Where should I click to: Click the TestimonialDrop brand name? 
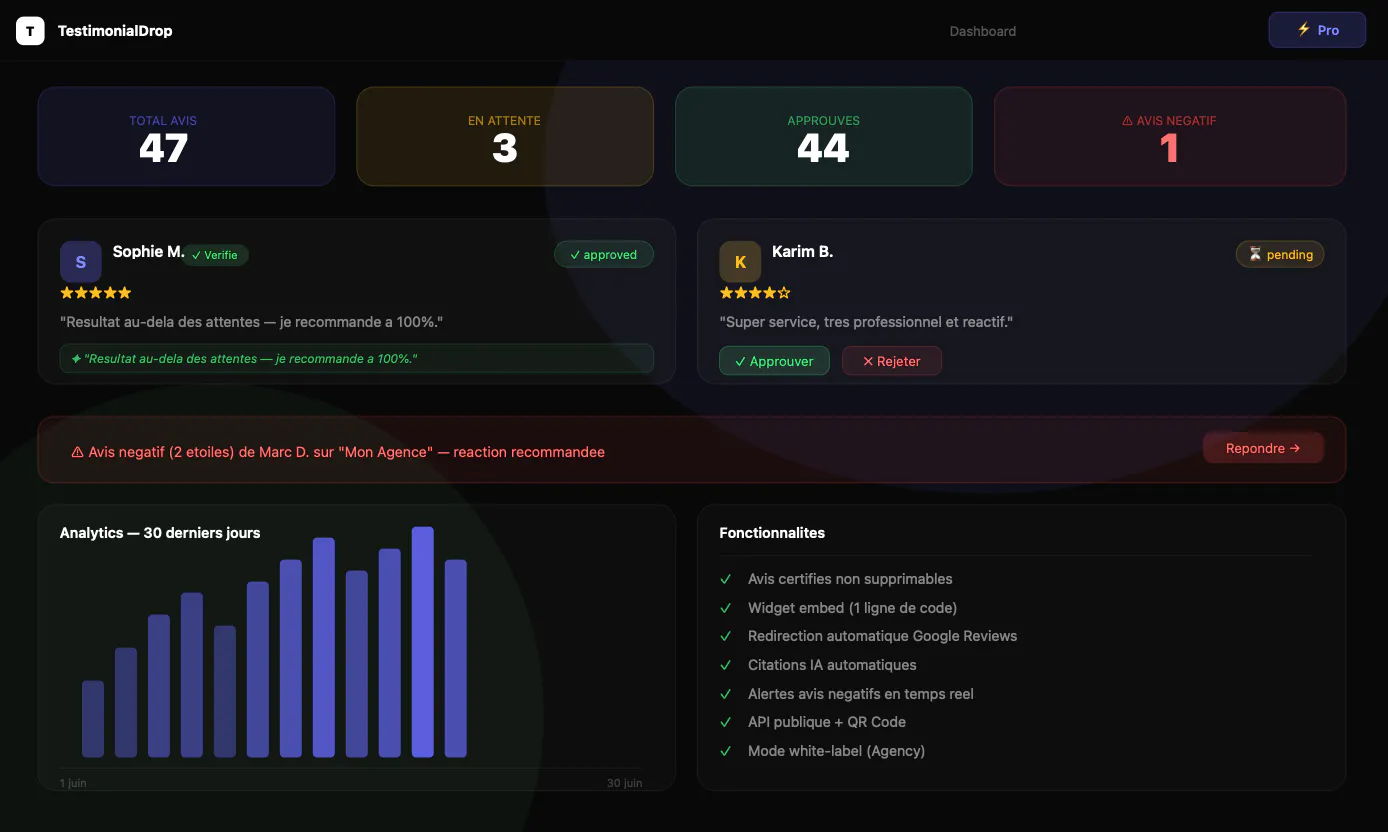[115, 31]
